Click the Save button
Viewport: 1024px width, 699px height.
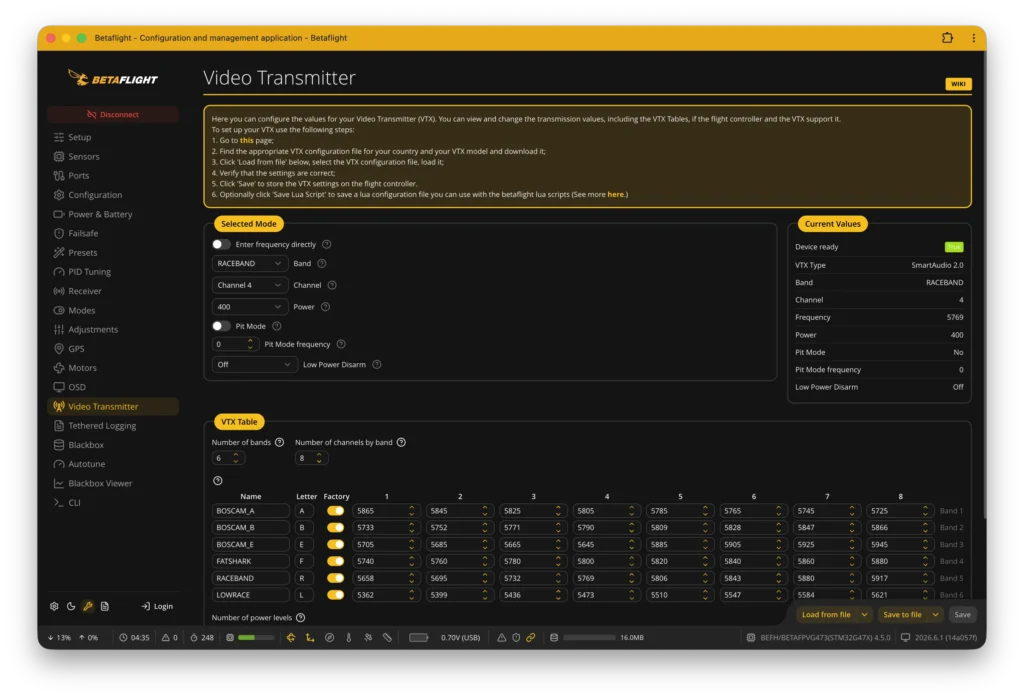pos(962,615)
